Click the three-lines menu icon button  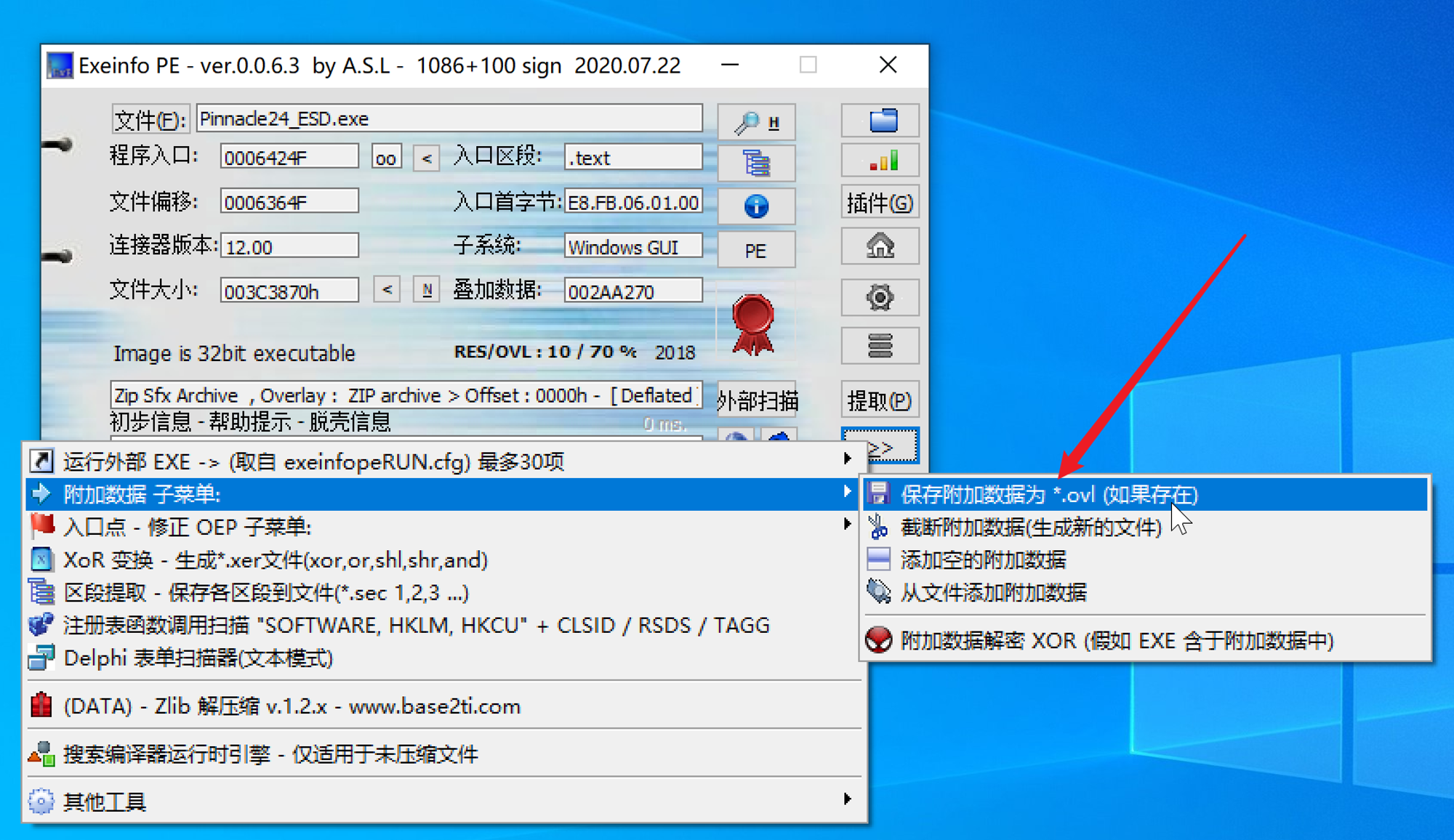(880, 346)
